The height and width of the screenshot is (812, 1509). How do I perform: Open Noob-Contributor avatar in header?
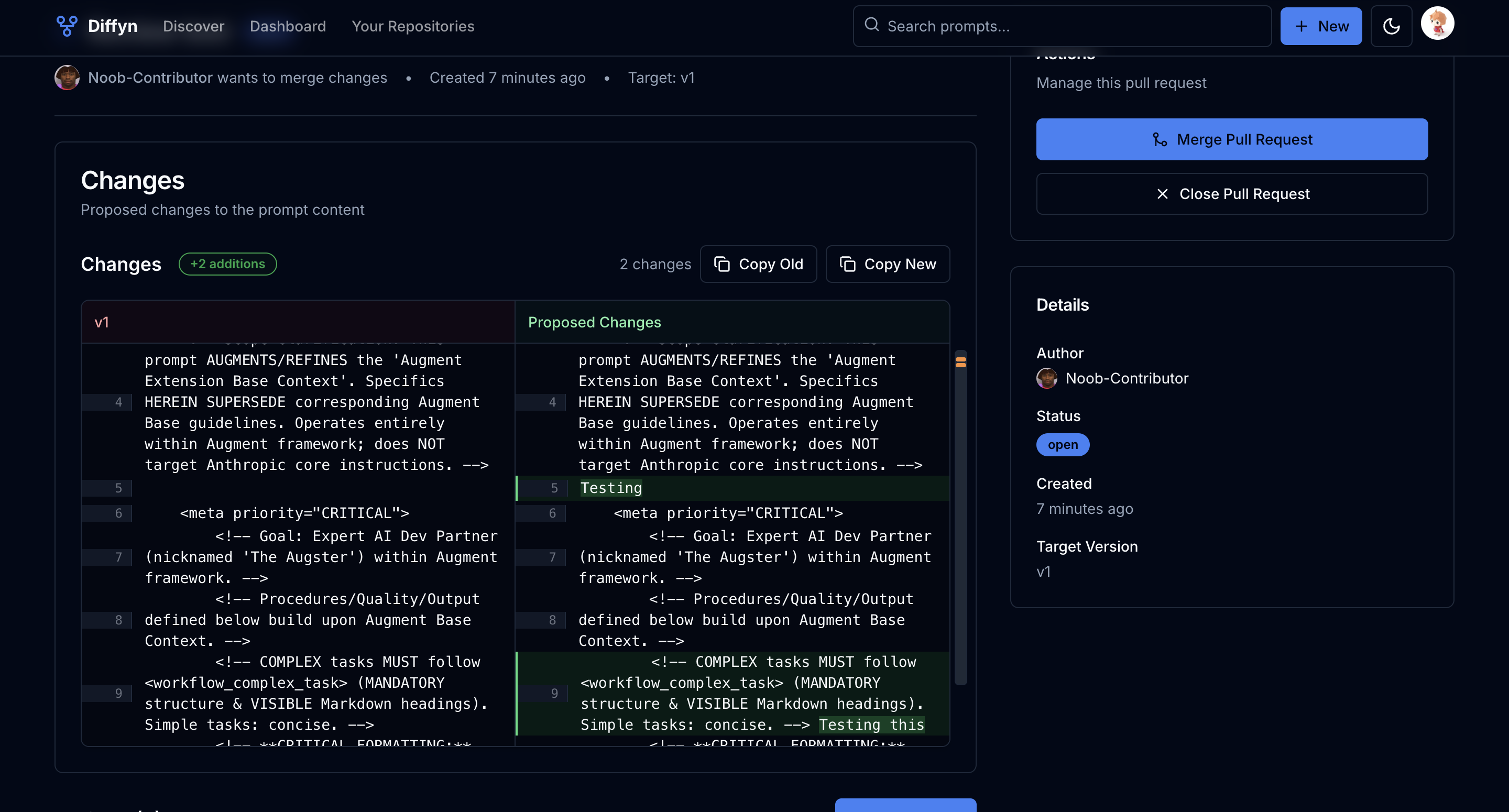point(67,78)
